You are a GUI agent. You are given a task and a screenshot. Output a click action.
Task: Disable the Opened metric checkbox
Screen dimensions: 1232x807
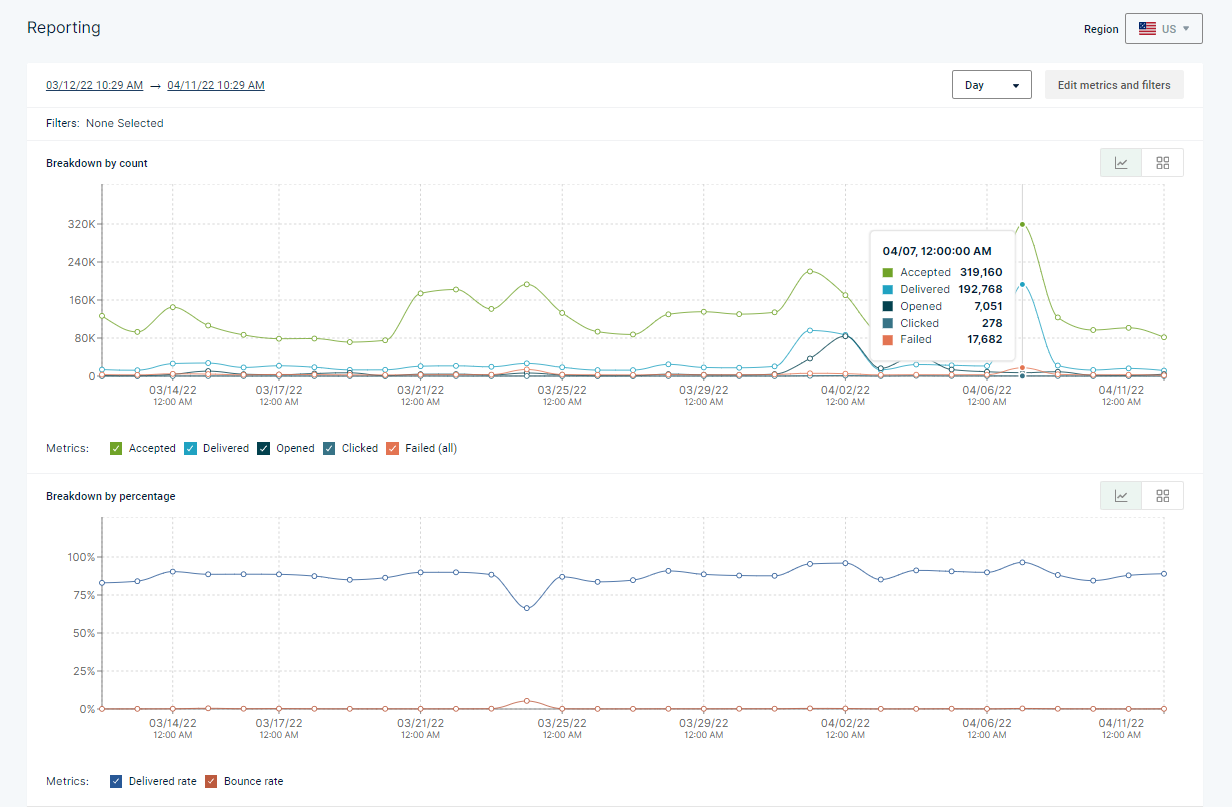pos(264,448)
